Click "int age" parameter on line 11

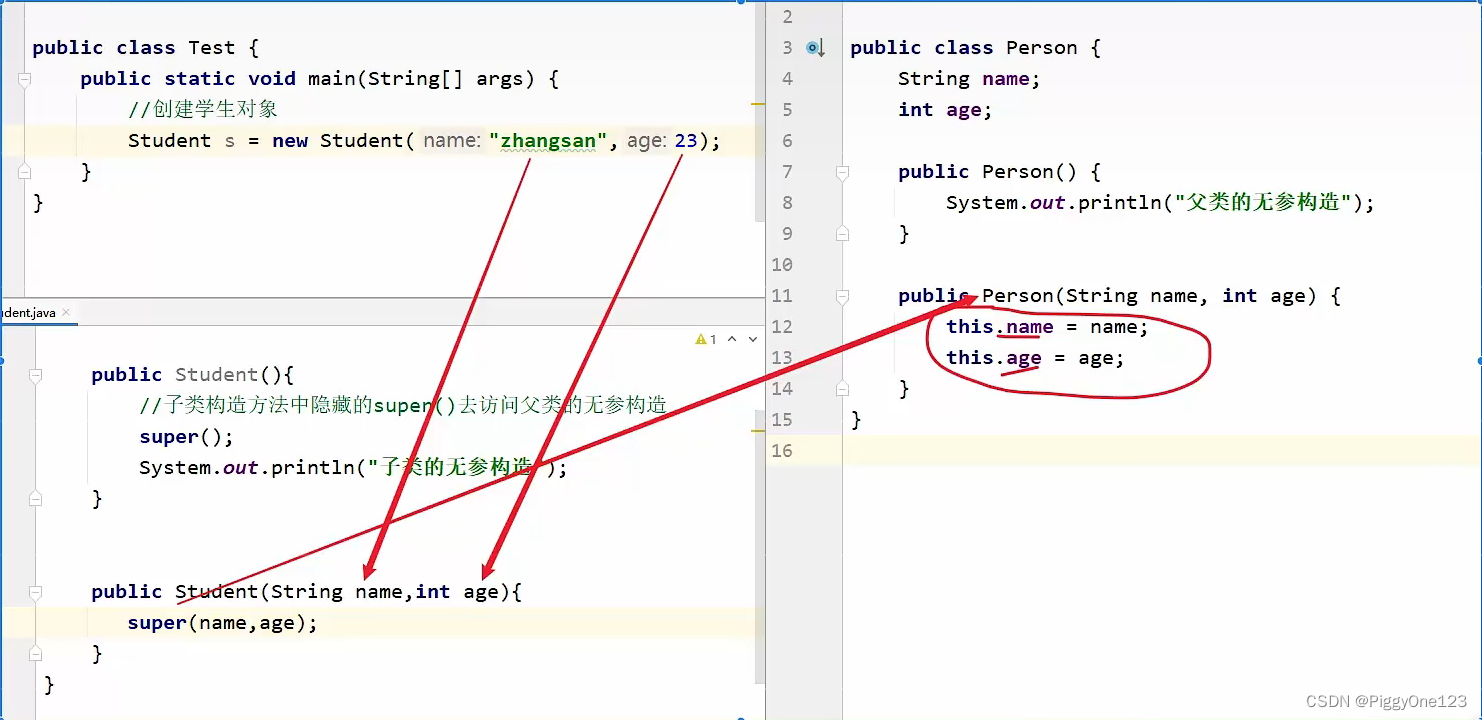click(1264, 296)
